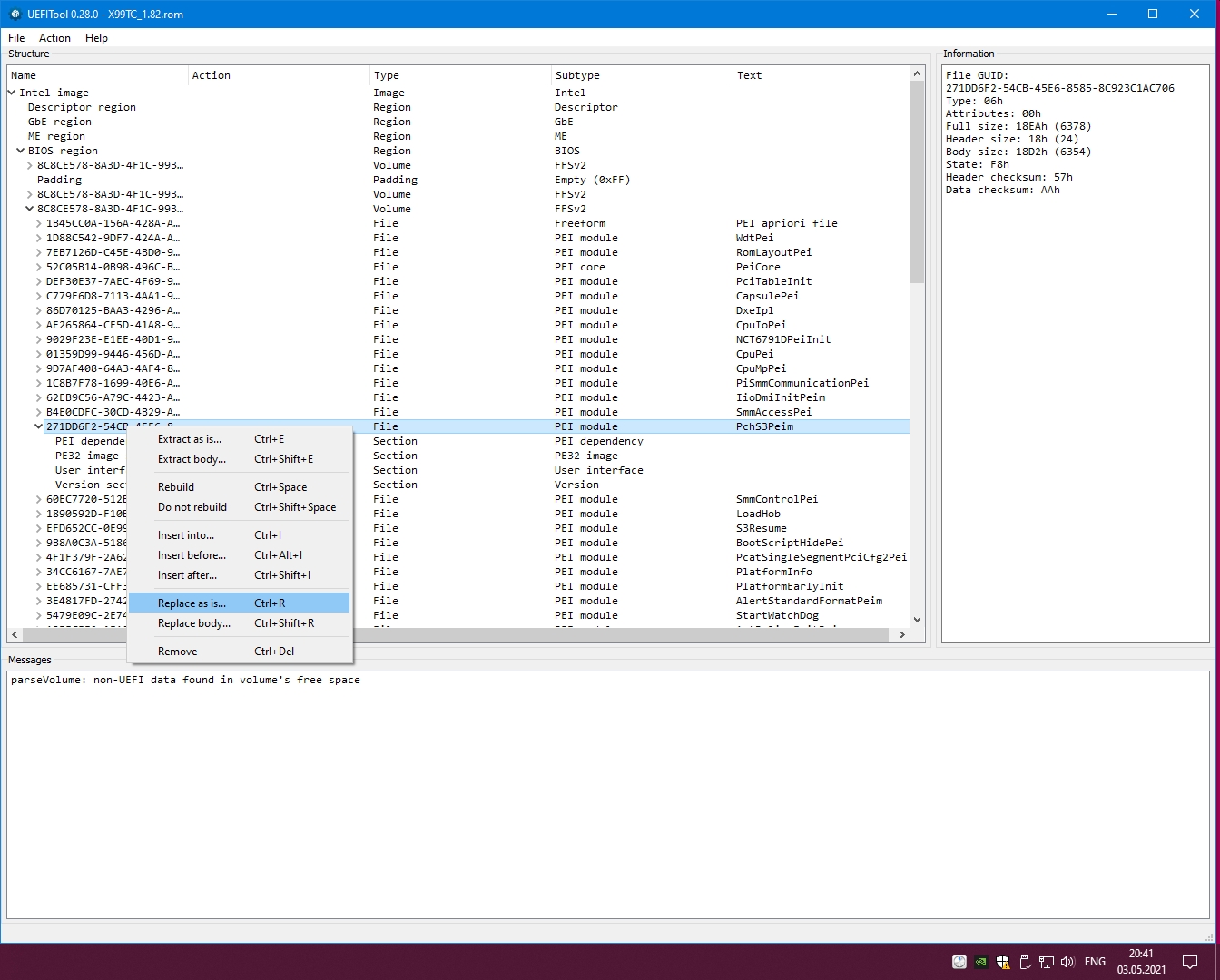The image size is (1220, 980).
Task: Collapse the 271DD6F2-54CB file node
Action: (x=39, y=426)
